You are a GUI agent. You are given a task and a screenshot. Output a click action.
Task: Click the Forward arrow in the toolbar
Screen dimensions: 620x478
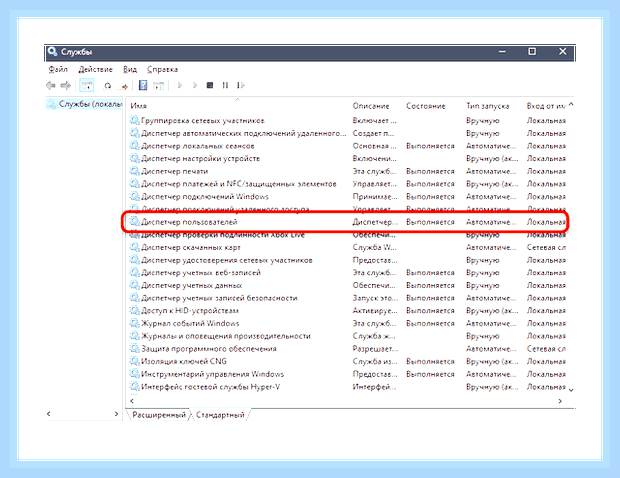65,85
